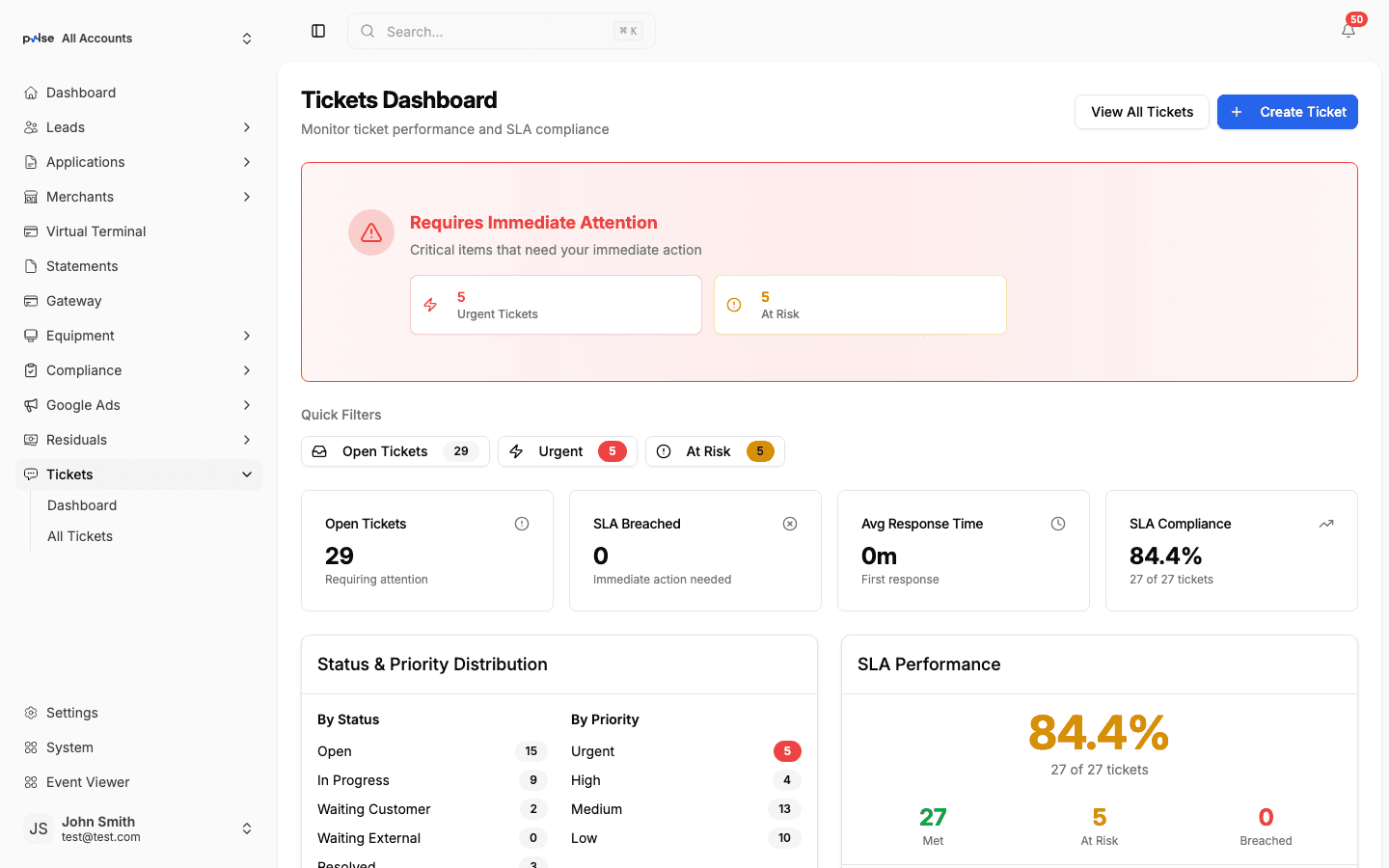The height and width of the screenshot is (868, 1389).
Task: Select the Gateway sidebar icon
Action: pos(30,300)
